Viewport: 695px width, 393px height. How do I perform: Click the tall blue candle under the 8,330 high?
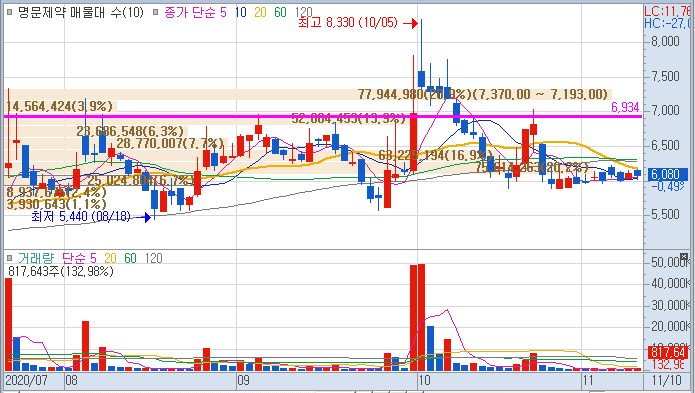click(422, 78)
